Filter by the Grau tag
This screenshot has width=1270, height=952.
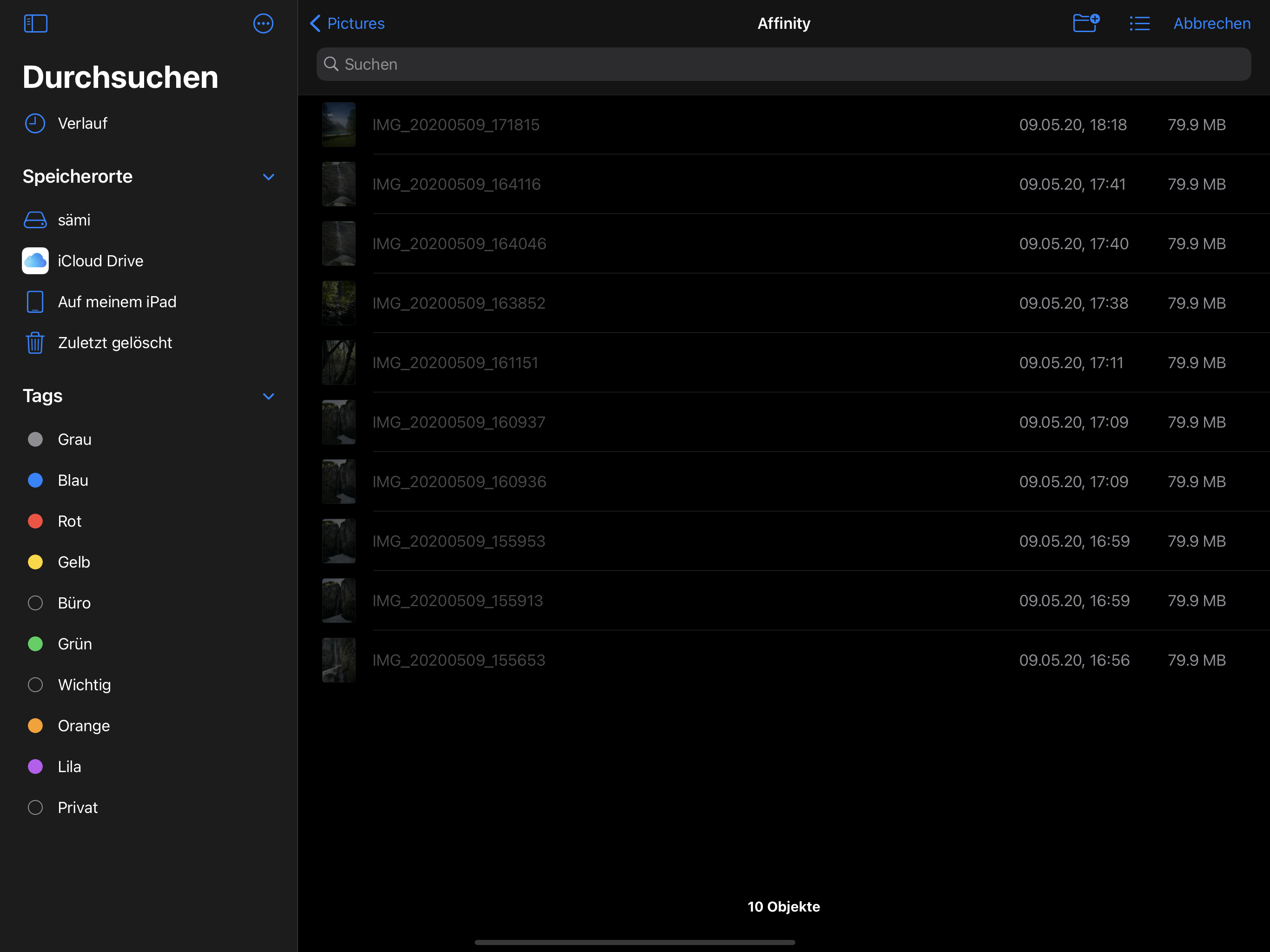[x=149, y=439]
